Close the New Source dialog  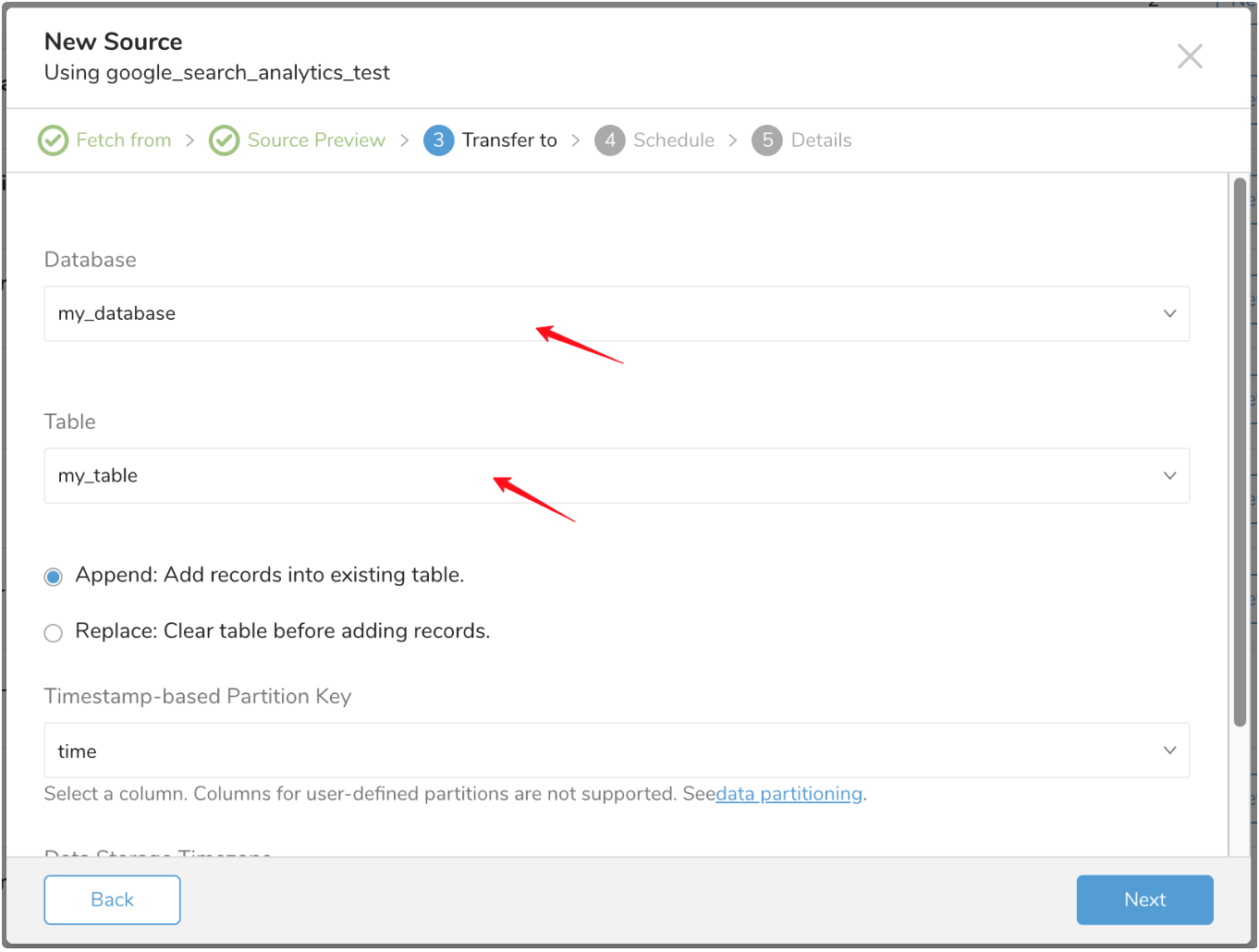(x=1189, y=56)
